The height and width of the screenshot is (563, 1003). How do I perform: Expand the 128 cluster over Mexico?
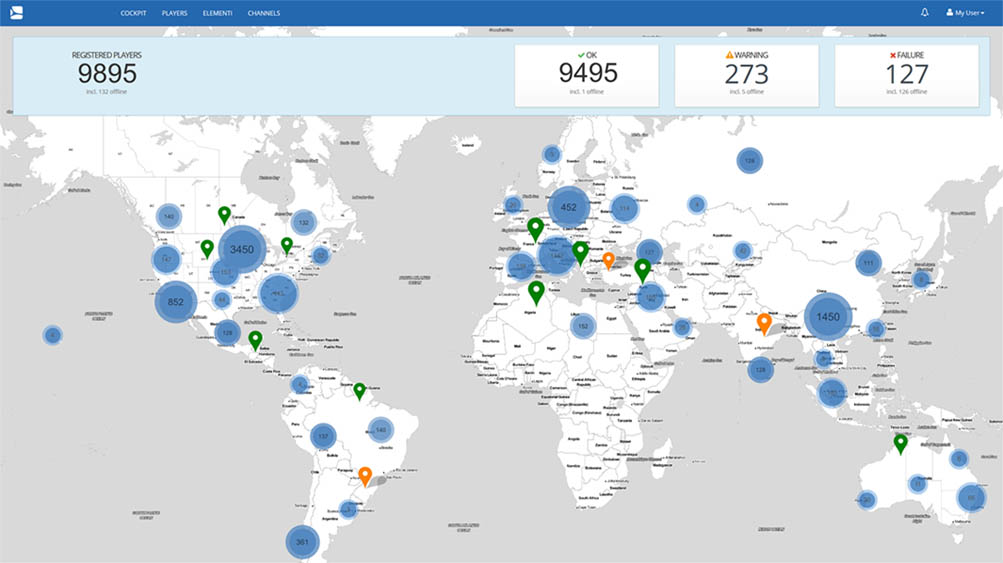[x=227, y=333]
